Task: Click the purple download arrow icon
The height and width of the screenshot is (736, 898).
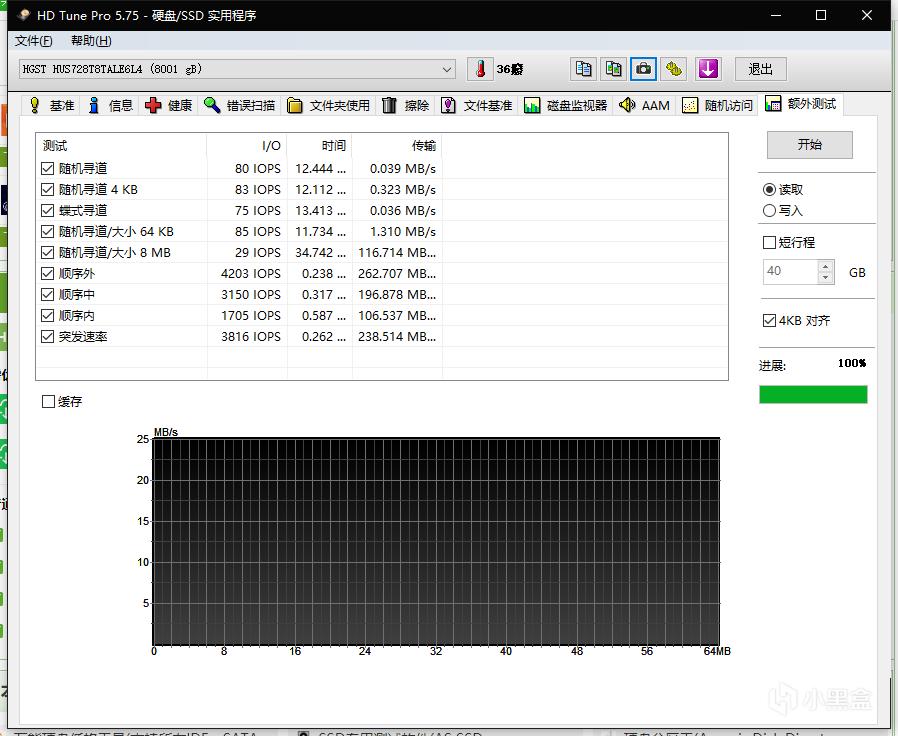Action: [708, 68]
